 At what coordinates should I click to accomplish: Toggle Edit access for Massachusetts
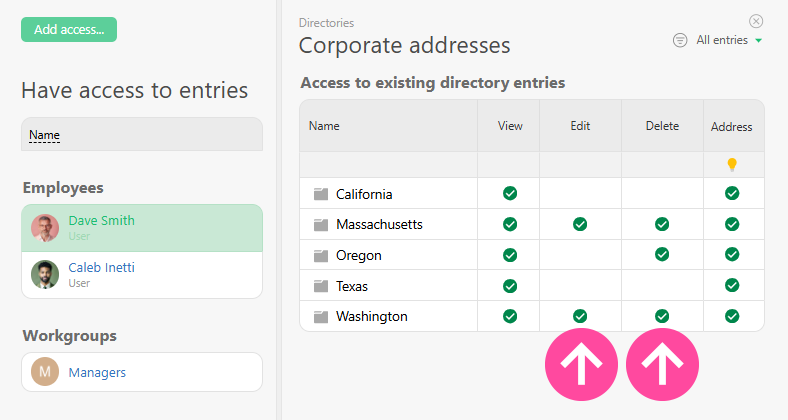coord(580,224)
